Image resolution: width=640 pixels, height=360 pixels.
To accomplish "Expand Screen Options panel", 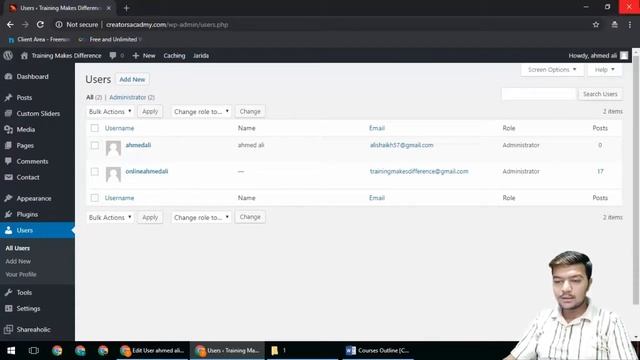I will coord(552,70).
